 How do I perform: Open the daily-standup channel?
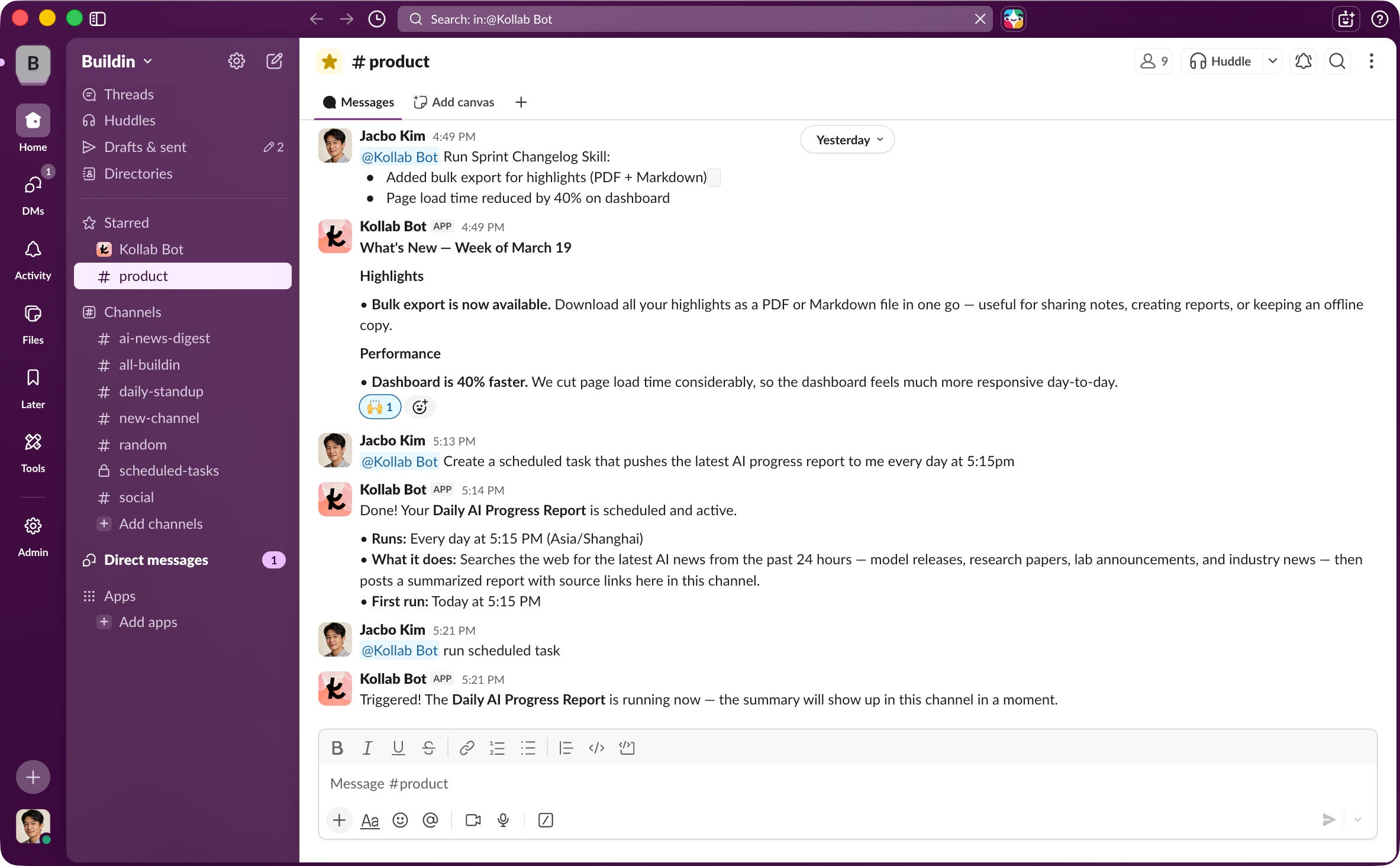(x=161, y=391)
